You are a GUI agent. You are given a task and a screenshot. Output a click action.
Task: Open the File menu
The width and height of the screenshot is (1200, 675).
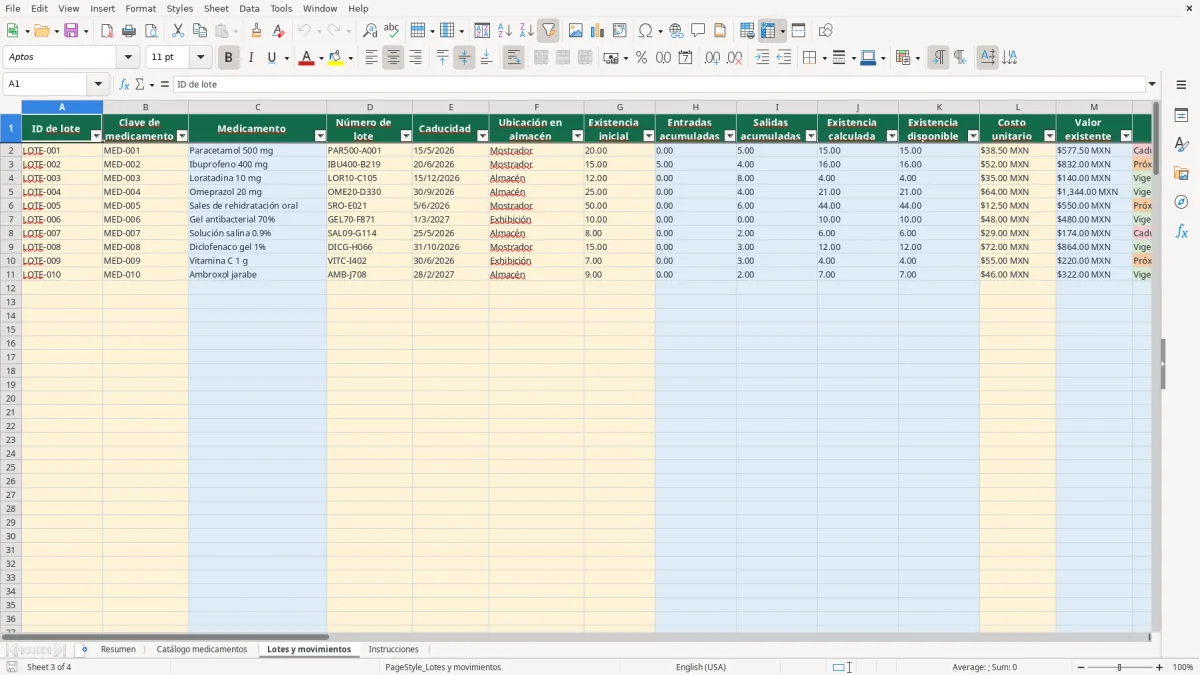click(13, 8)
